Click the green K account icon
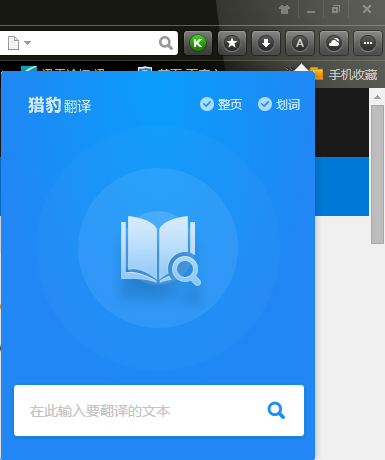The height and width of the screenshot is (460, 385). (x=198, y=43)
